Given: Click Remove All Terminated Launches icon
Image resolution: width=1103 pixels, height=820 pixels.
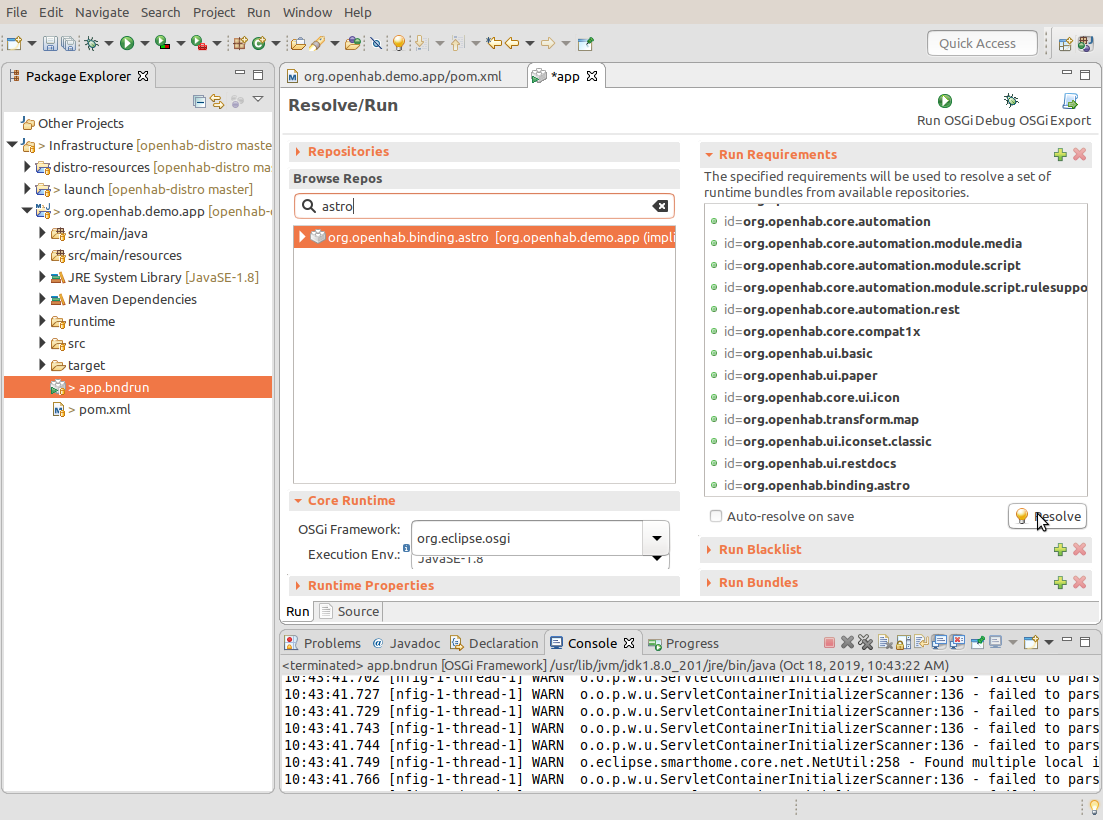Looking at the screenshot, I should tap(866, 643).
